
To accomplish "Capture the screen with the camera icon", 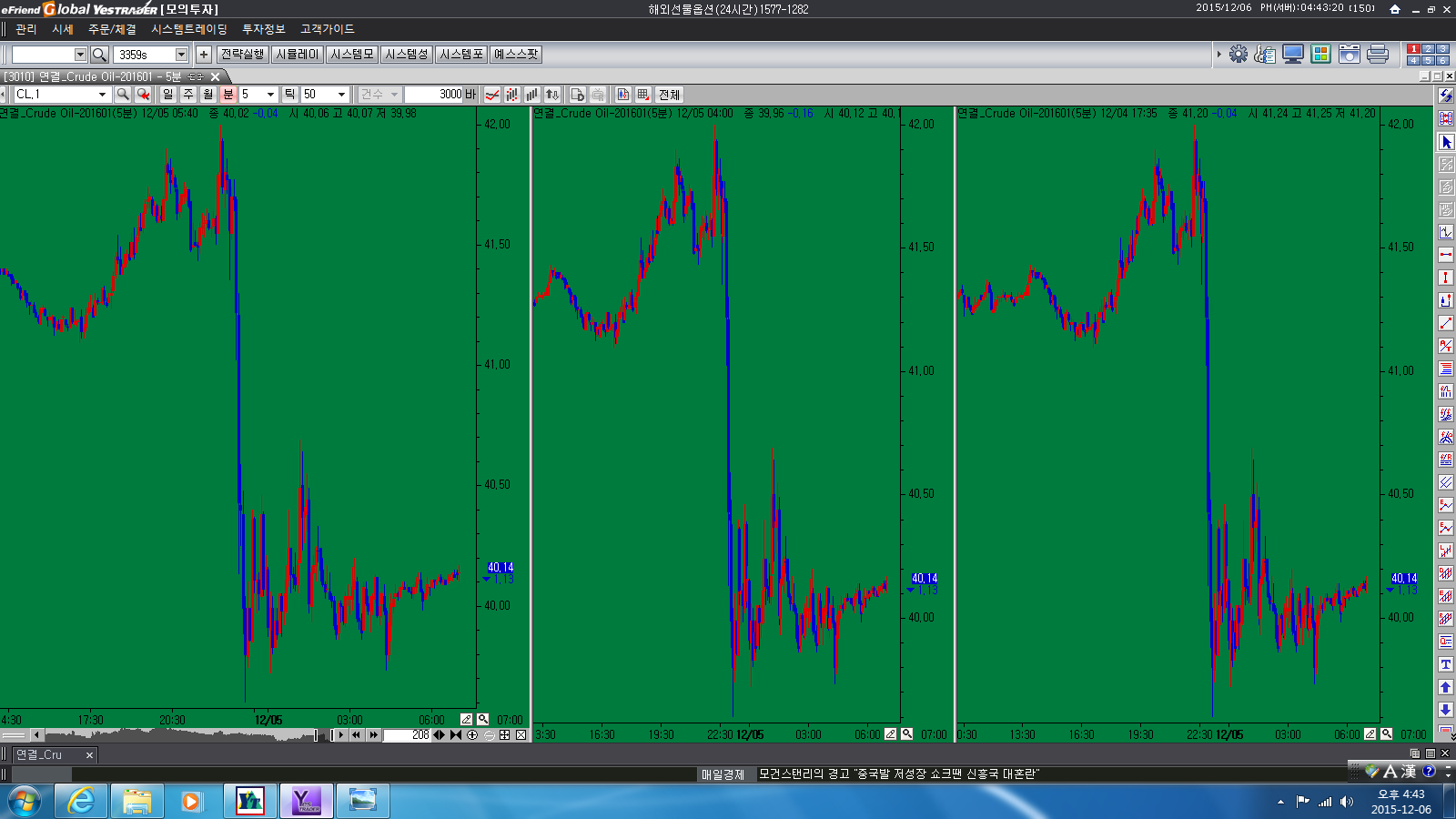I will click(x=1349, y=55).
